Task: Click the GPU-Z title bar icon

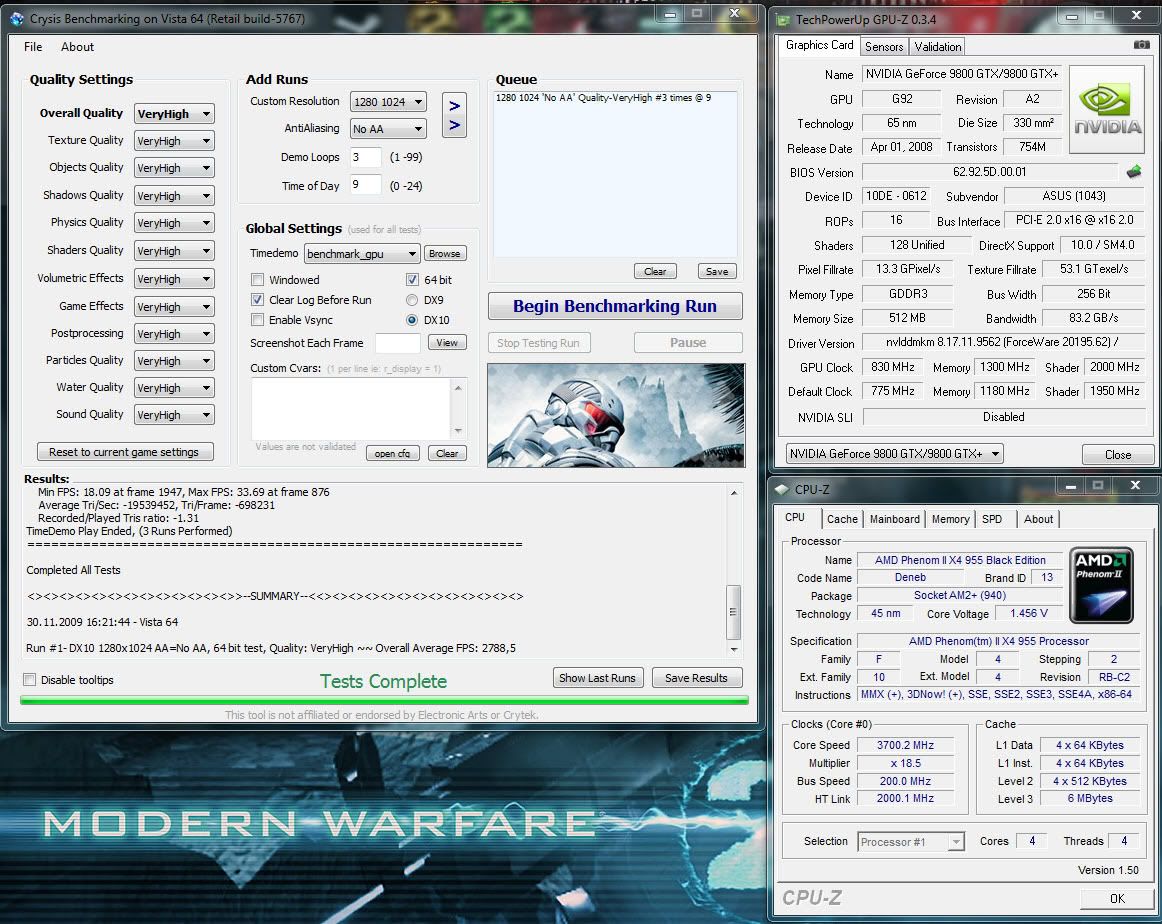Action: point(783,20)
